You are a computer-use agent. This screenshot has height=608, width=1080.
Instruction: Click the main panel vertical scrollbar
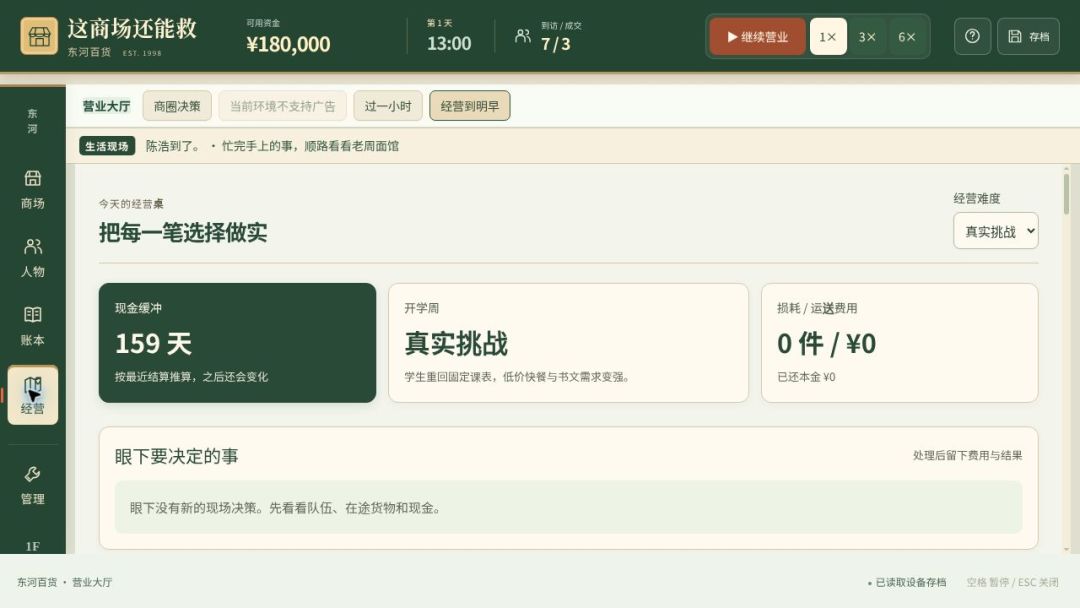(1066, 194)
